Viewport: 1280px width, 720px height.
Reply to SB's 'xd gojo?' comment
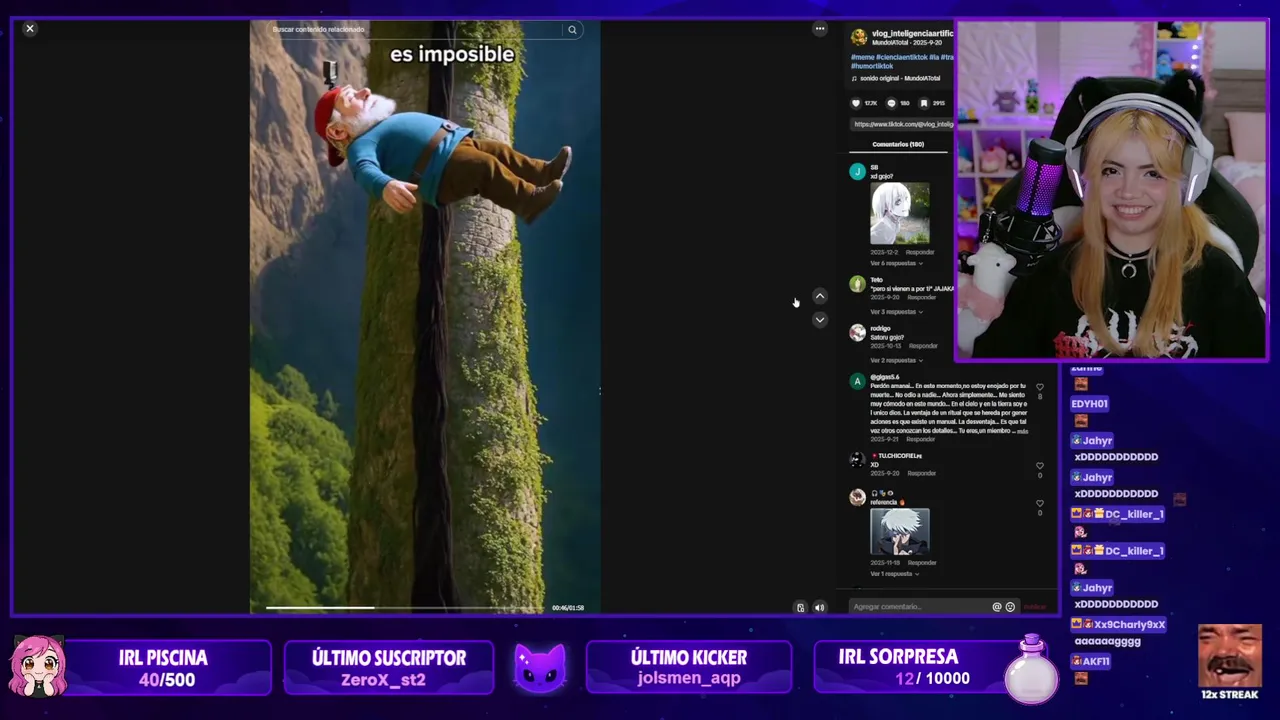[x=919, y=252]
